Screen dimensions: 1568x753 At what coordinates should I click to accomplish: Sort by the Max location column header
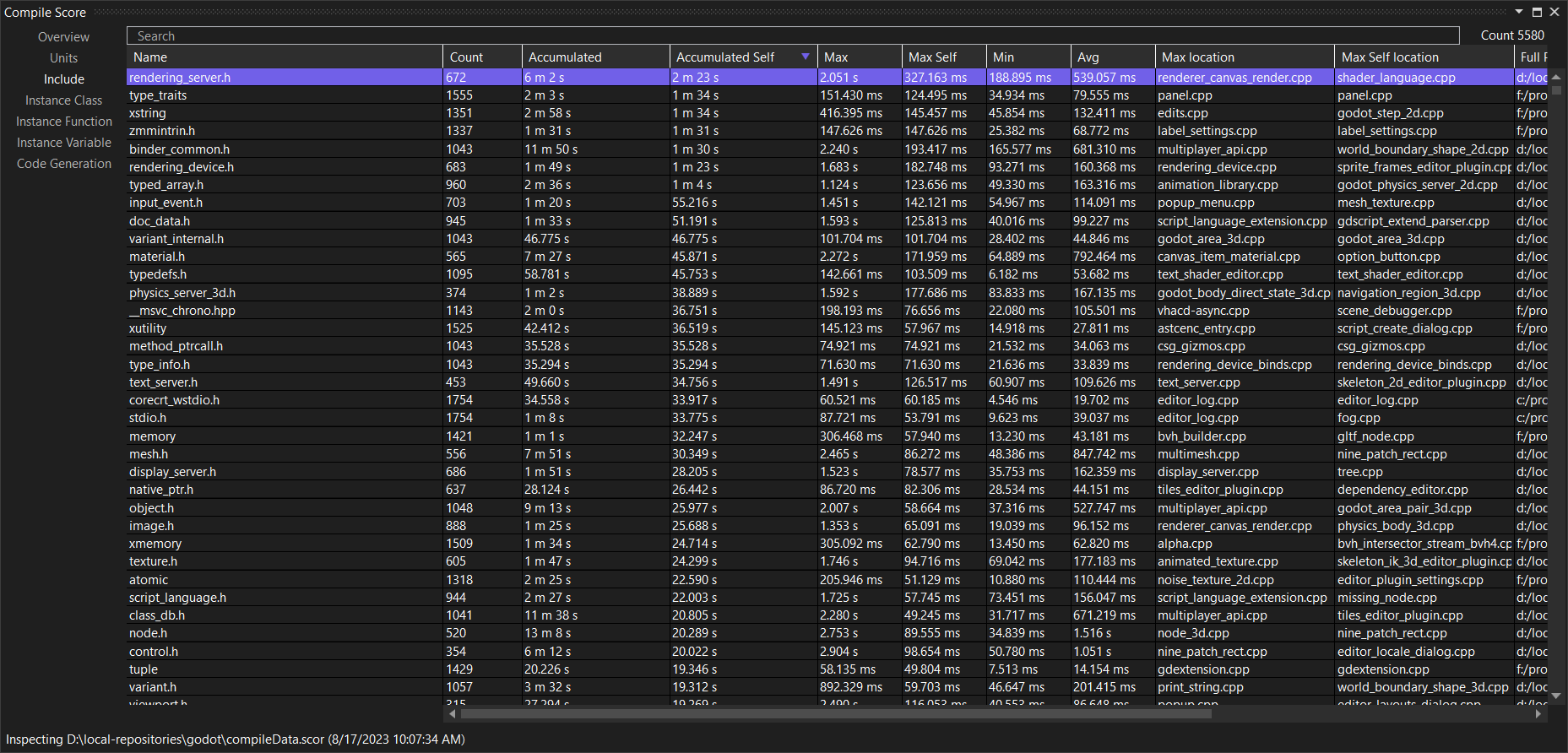[1245, 57]
